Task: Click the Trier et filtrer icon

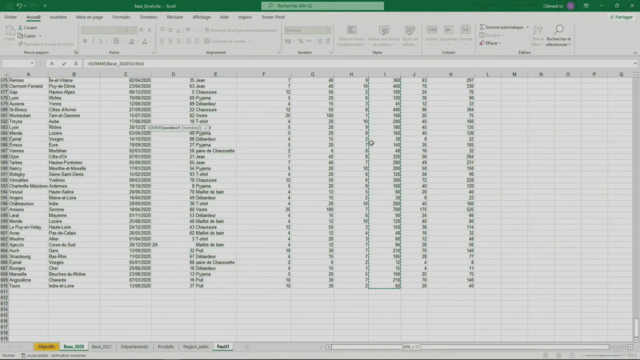Action: point(538,30)
